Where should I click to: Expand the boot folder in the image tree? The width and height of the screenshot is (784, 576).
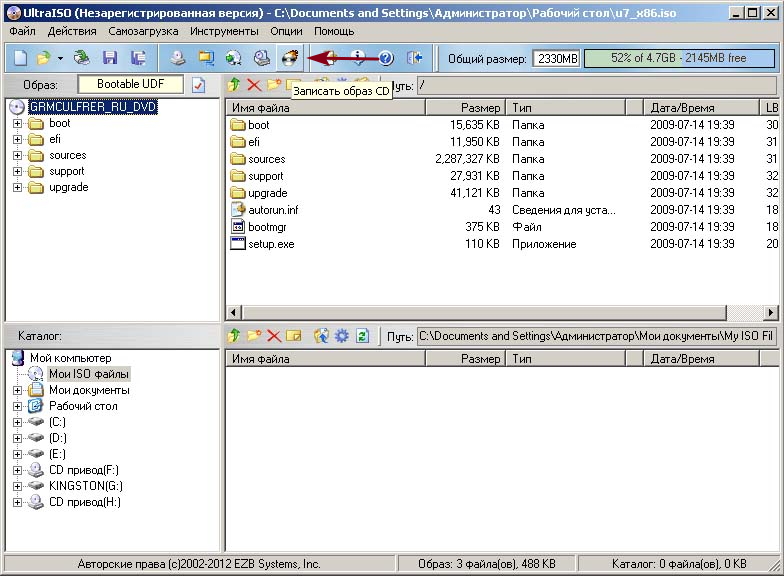[x=18, y=124]
